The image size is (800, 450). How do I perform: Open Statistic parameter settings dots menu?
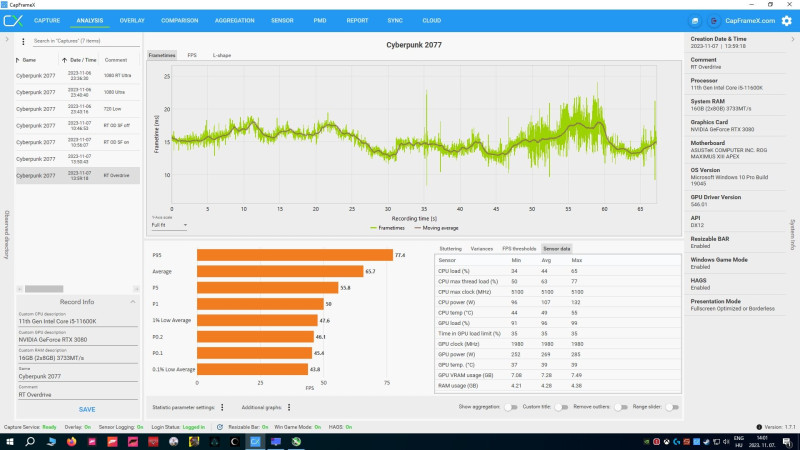222,407
